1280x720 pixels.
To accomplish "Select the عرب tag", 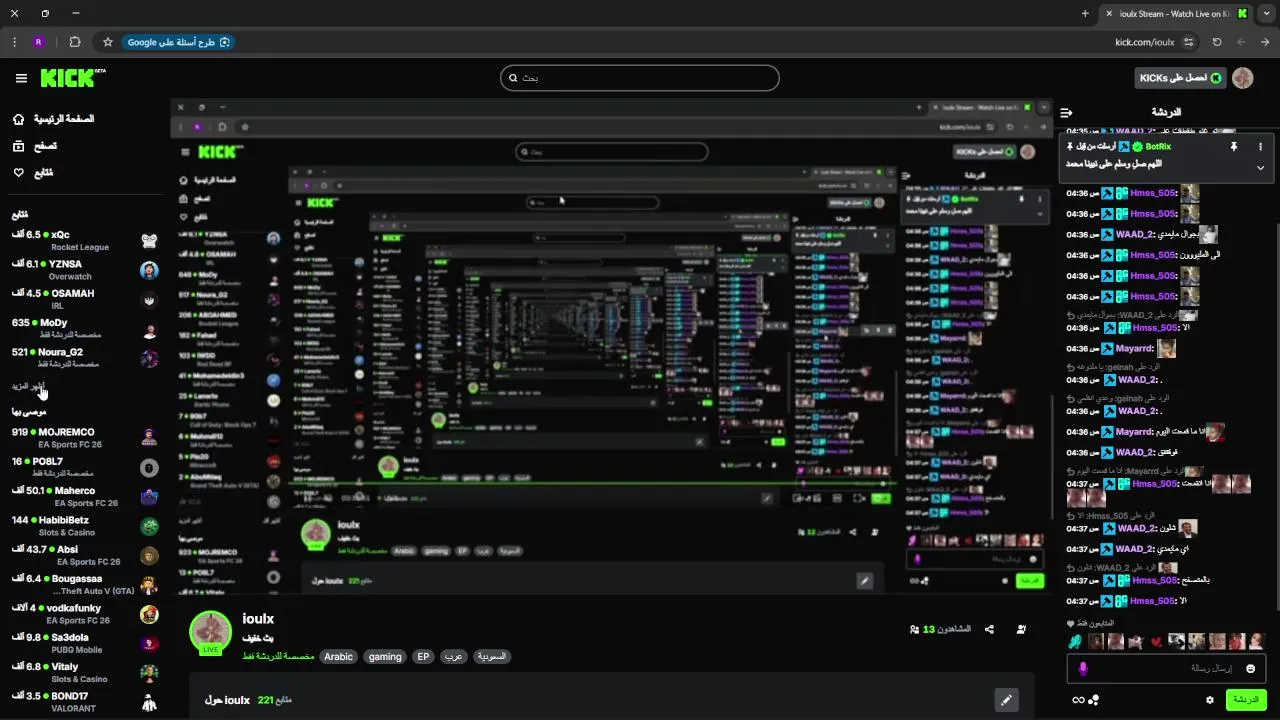I will [x=453, y=657].
